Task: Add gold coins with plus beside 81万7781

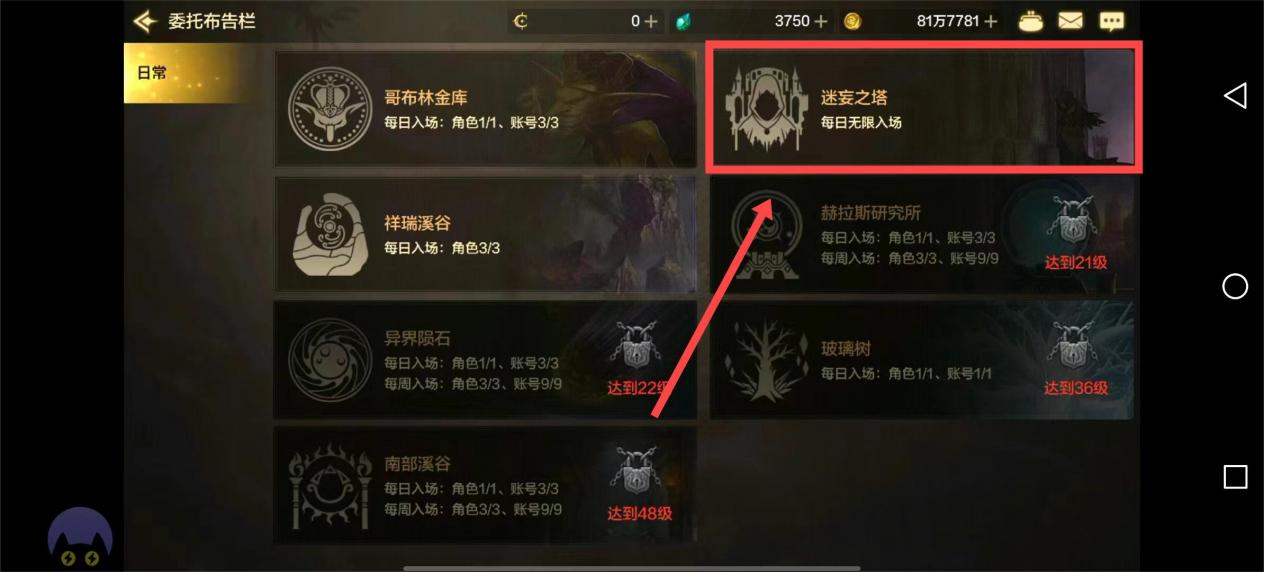Action: pos(991,21)
